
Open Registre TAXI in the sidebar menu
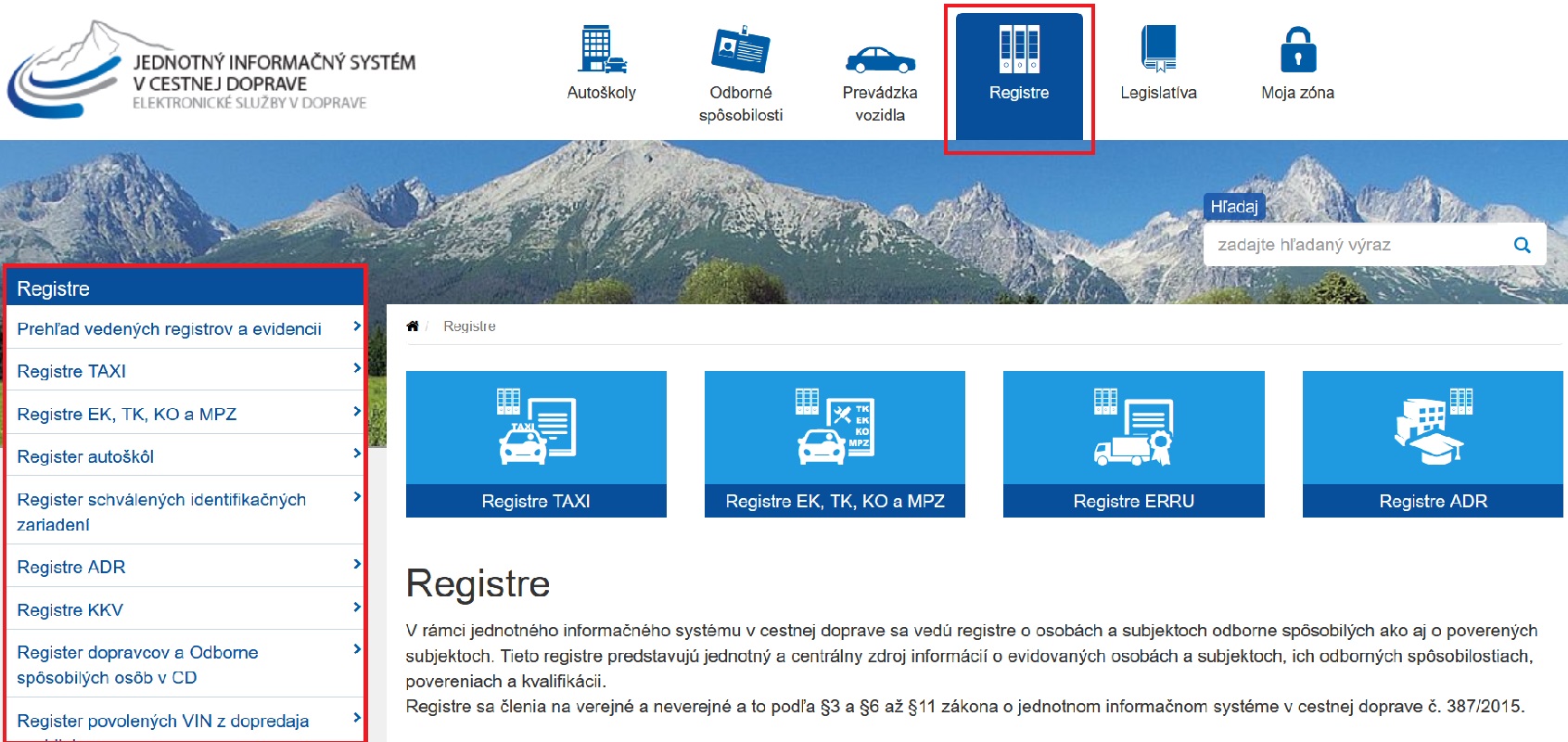tap(71, 371)
